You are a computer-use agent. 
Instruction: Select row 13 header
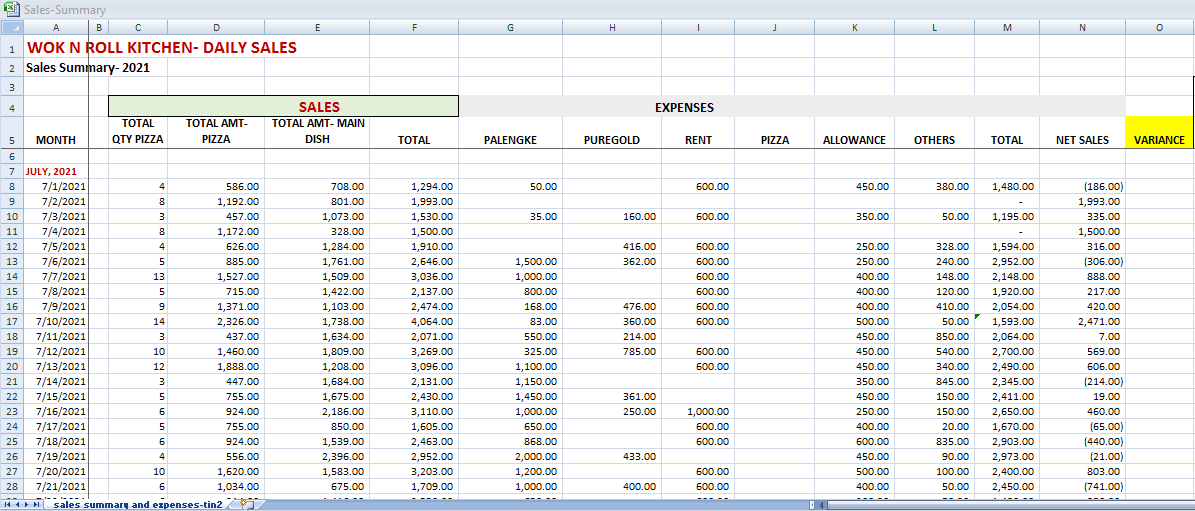pos(11,261)
